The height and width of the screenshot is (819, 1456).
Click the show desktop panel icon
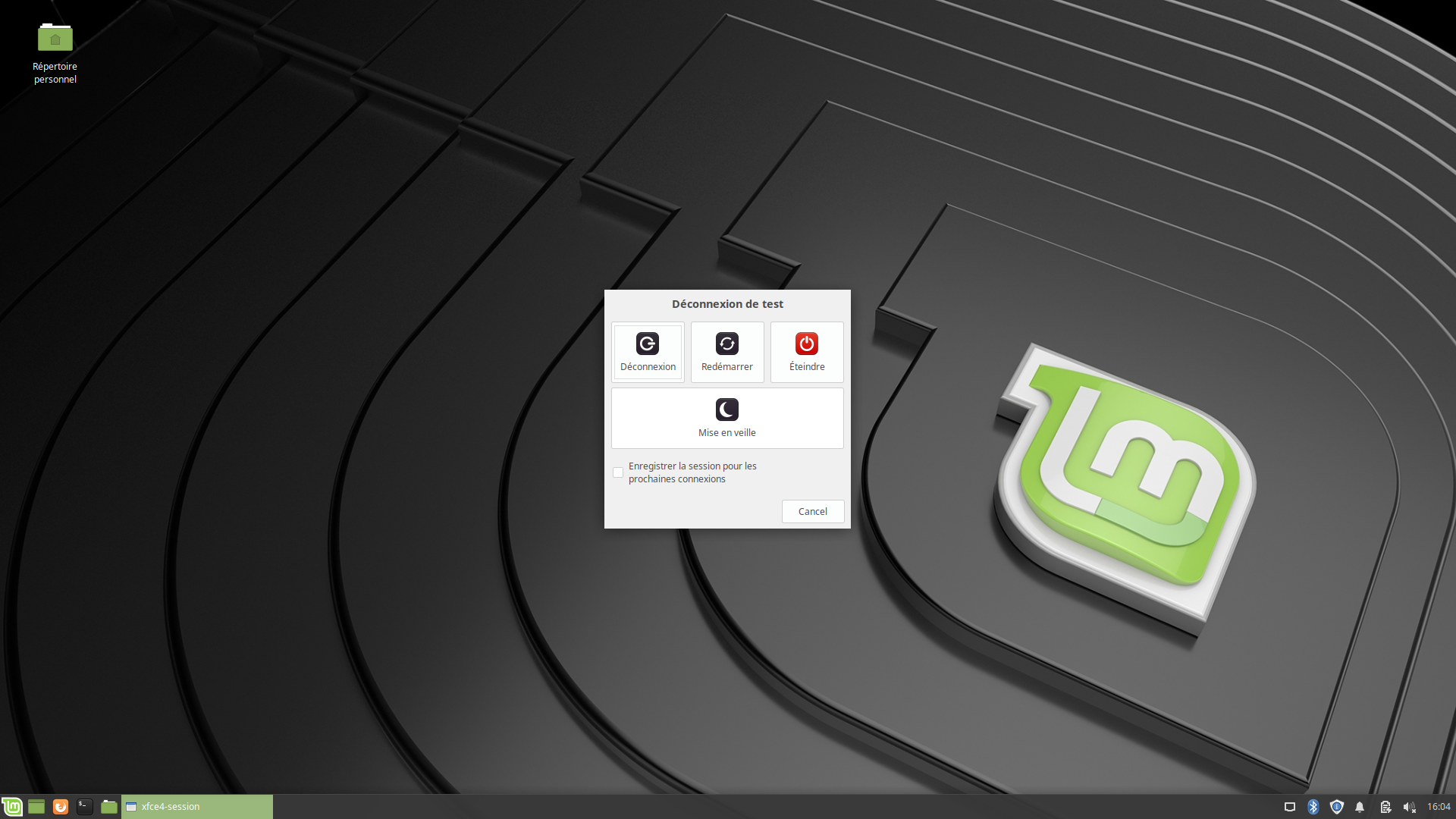(x=36, y=807)
